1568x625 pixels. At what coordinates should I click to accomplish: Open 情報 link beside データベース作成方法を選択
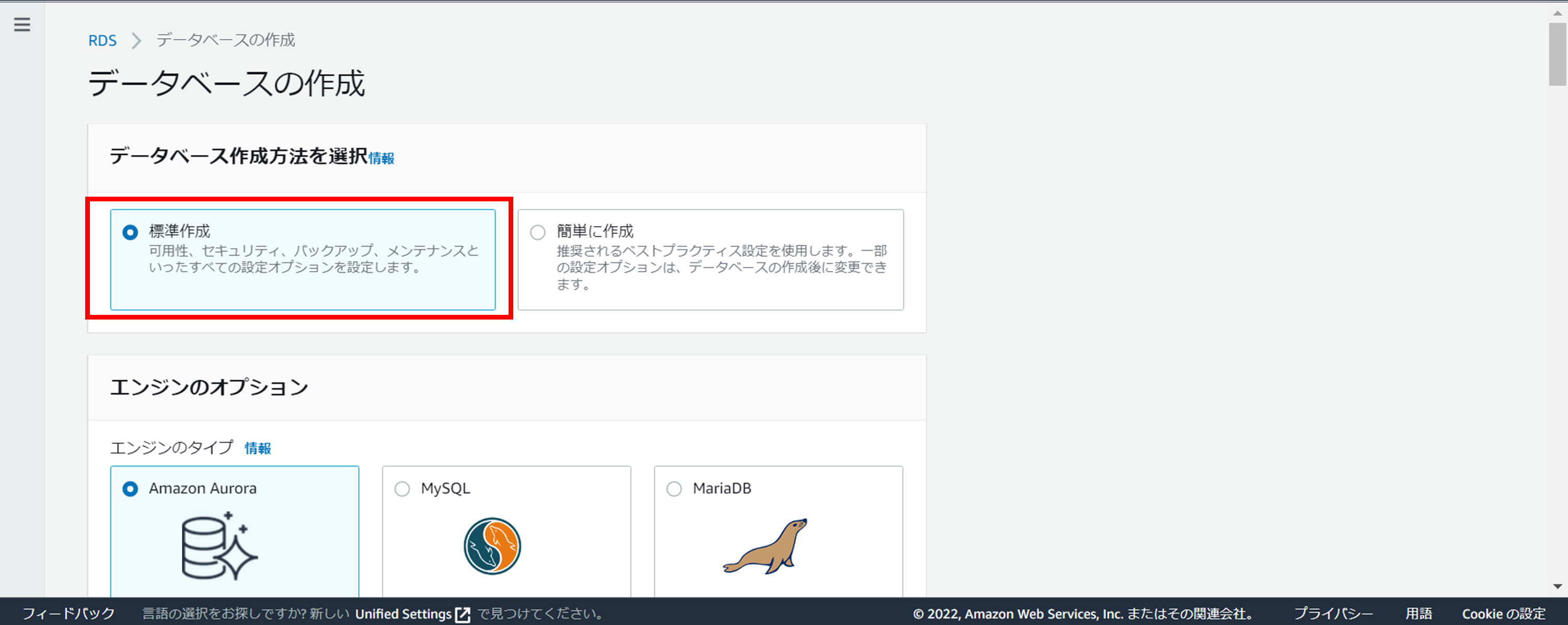[382, 158]
